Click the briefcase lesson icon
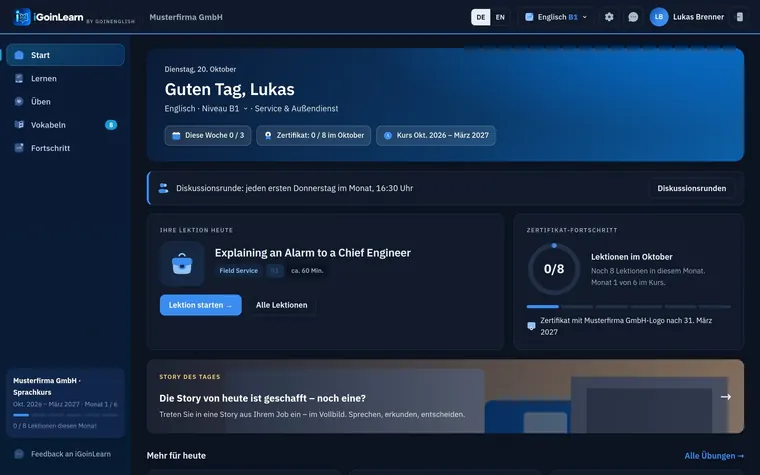 coord(182,264)
